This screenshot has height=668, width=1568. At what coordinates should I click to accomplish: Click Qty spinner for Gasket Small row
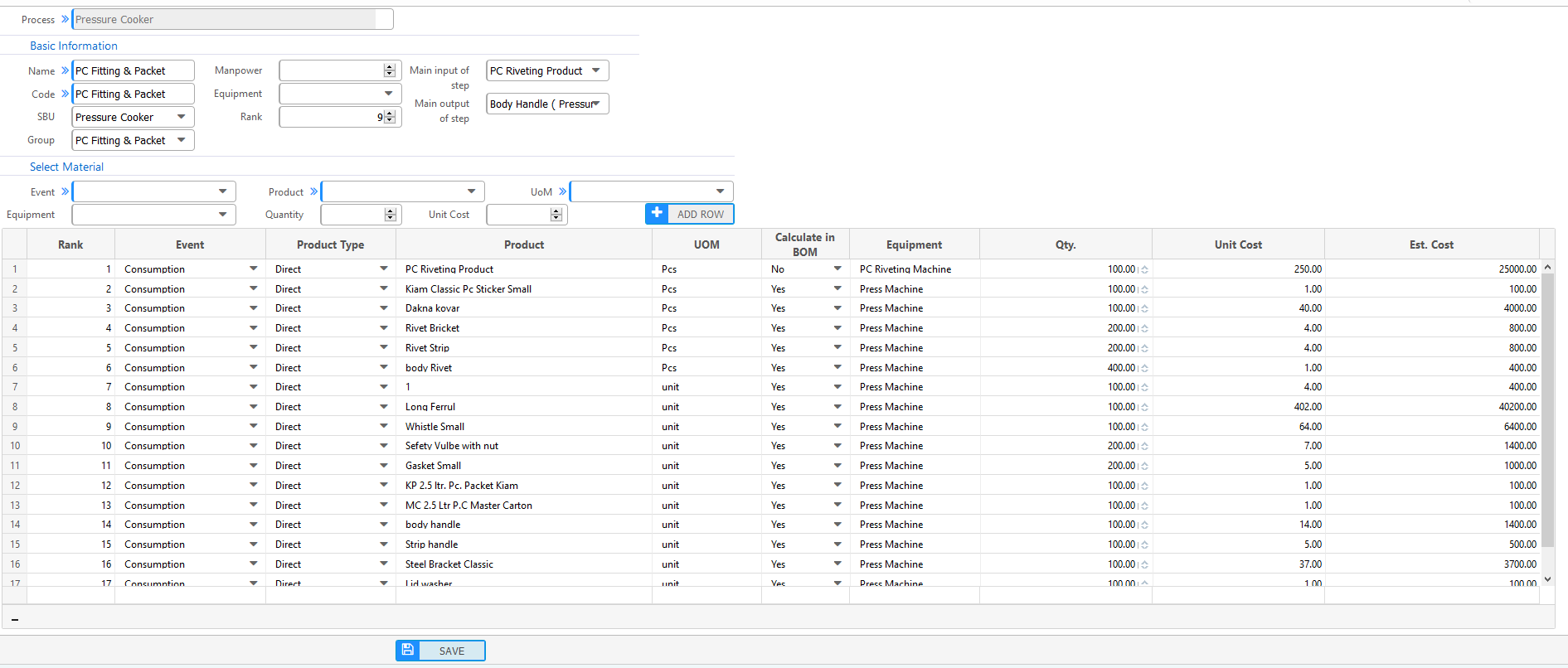(x=1144, y=466)
